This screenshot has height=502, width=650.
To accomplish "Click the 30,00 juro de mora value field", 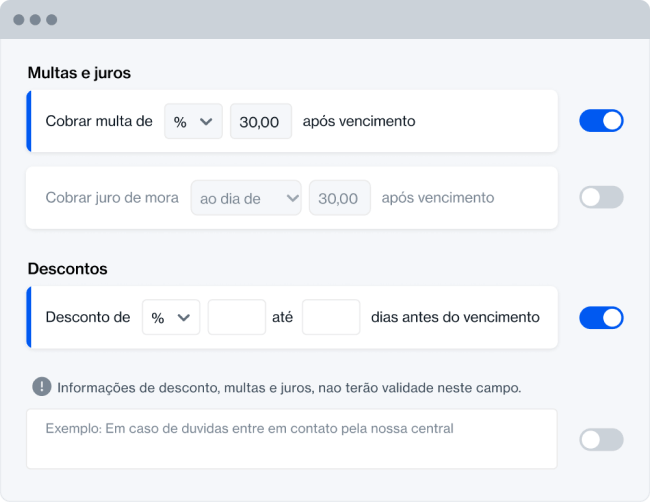I will (339, 198).
